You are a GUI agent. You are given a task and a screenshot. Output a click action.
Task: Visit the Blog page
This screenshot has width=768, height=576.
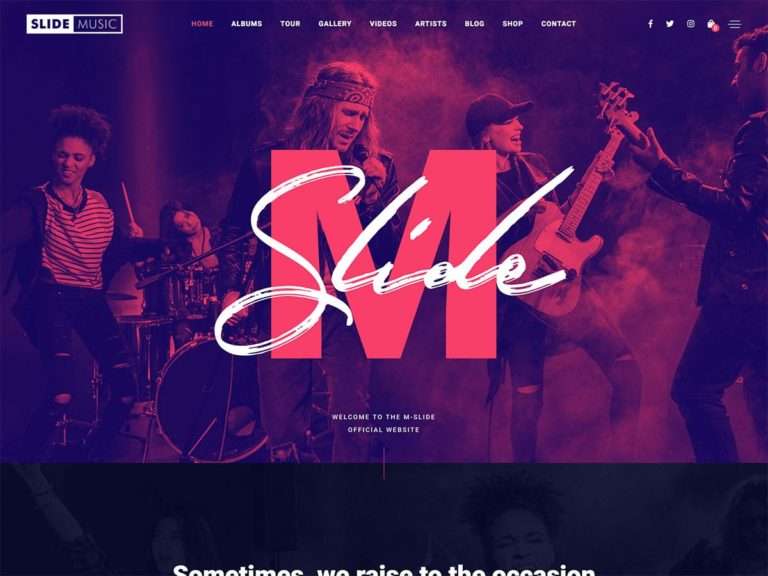tap(475, 24)
